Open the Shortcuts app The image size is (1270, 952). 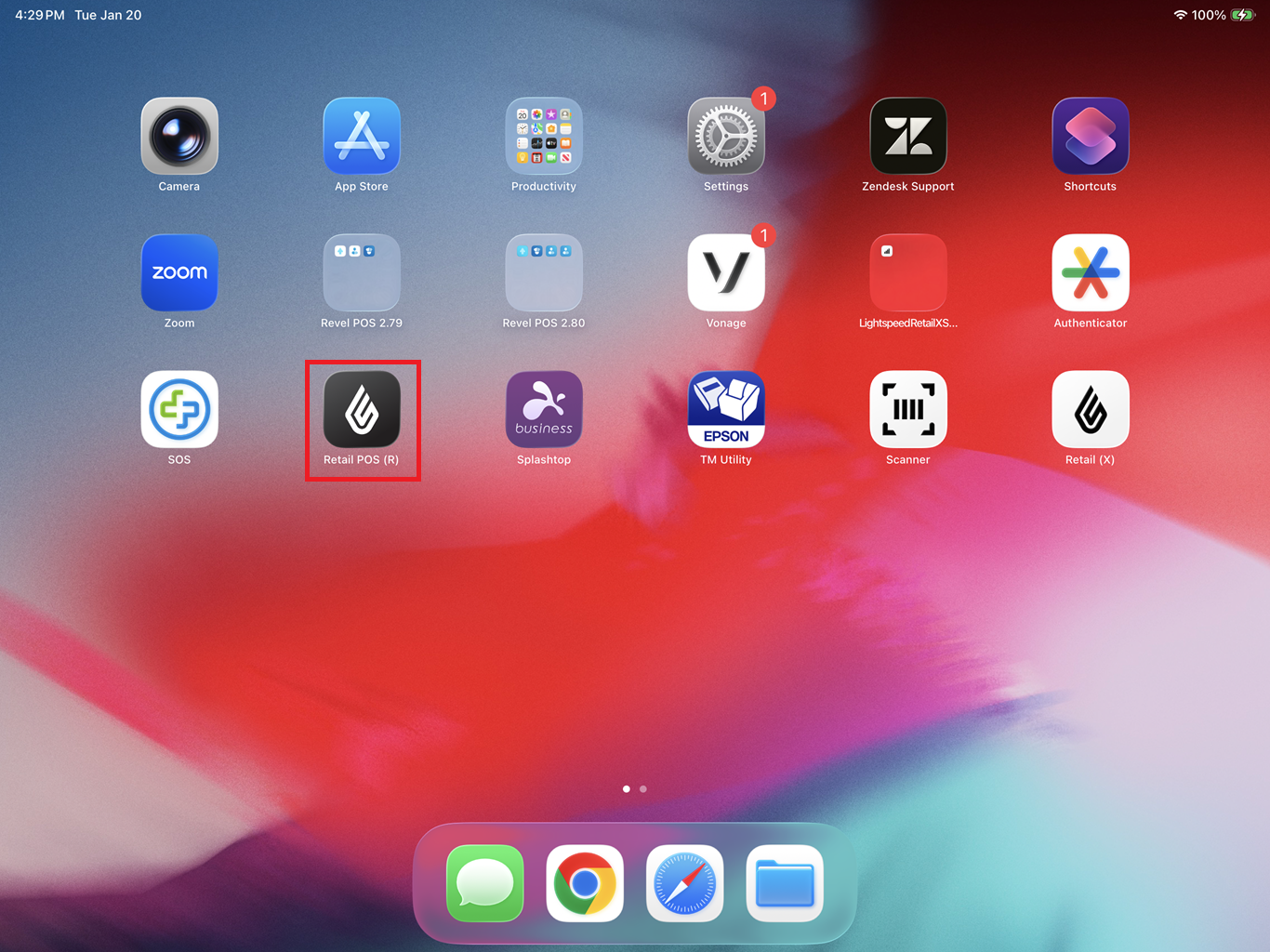click(1091, 136)
